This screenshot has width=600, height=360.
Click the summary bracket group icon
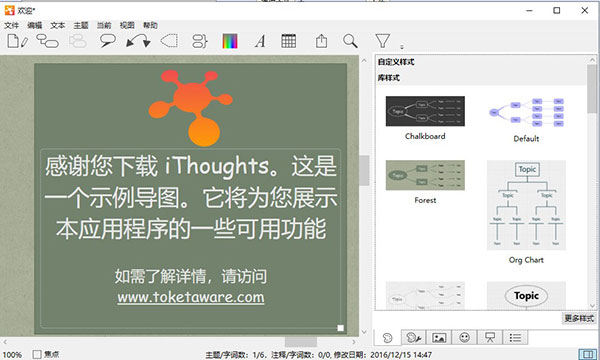199,41
